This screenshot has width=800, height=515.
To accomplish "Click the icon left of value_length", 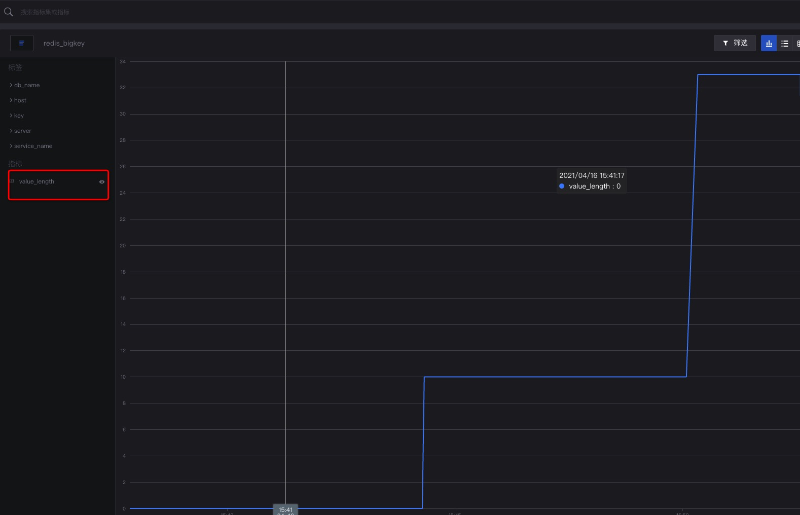I will pos(13,181).
